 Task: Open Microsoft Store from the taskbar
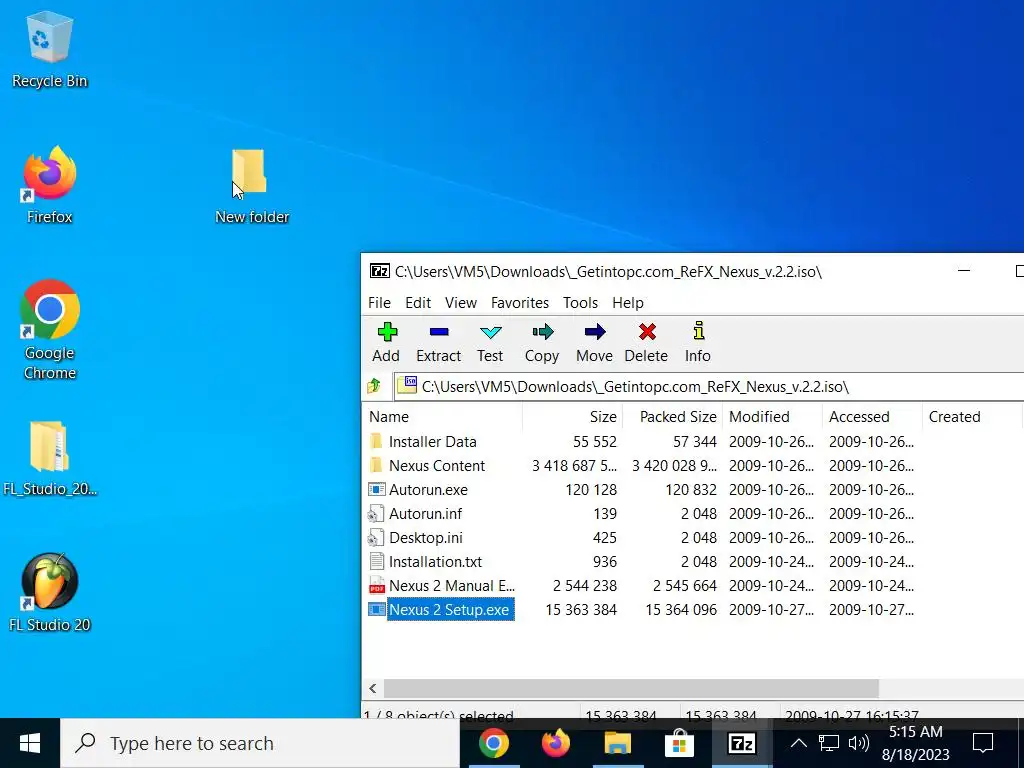tap(679, 743)
